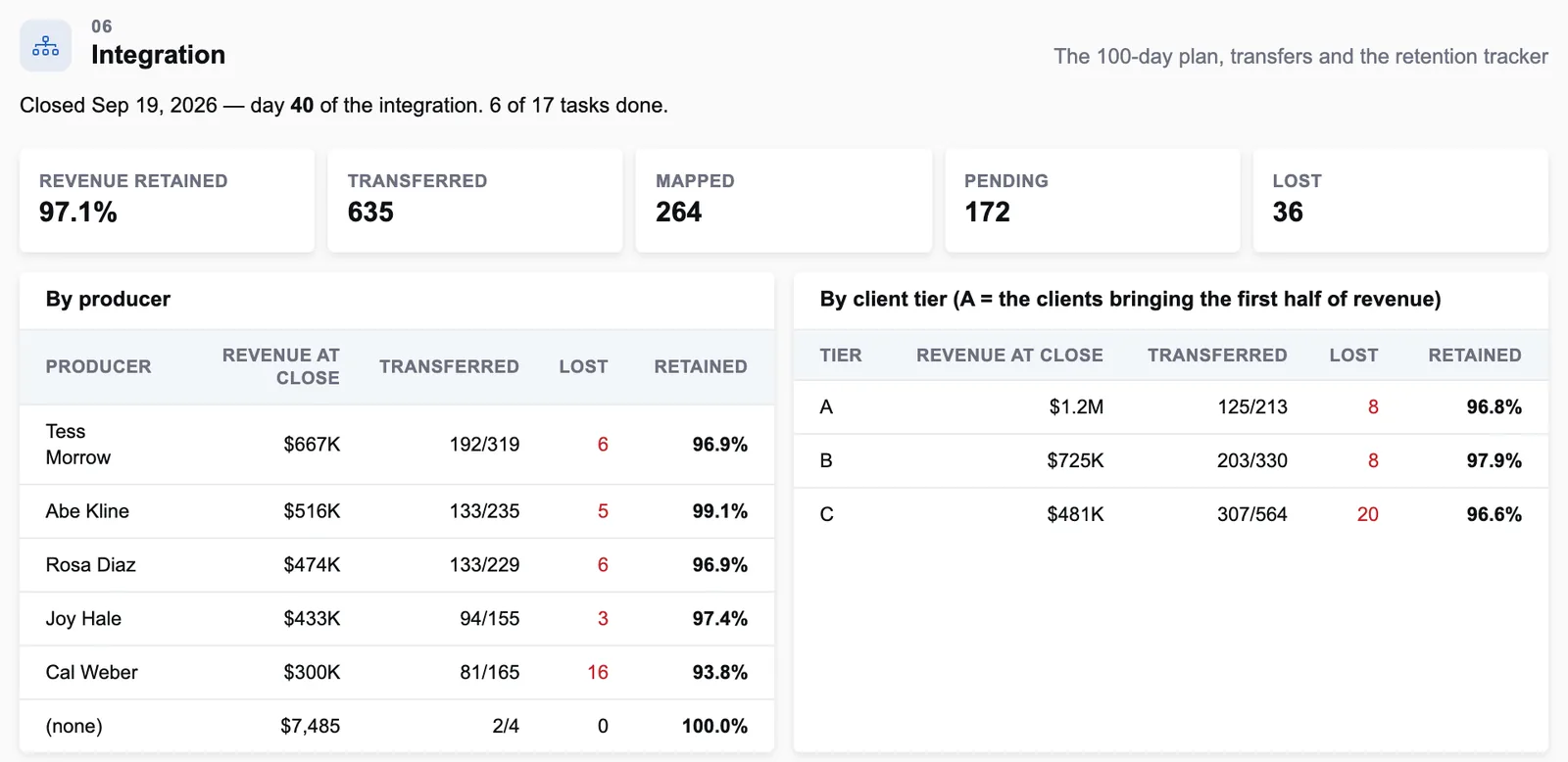Select the Rosa Diaz producer name
The image size is (1568, 762).
(90, 565)
